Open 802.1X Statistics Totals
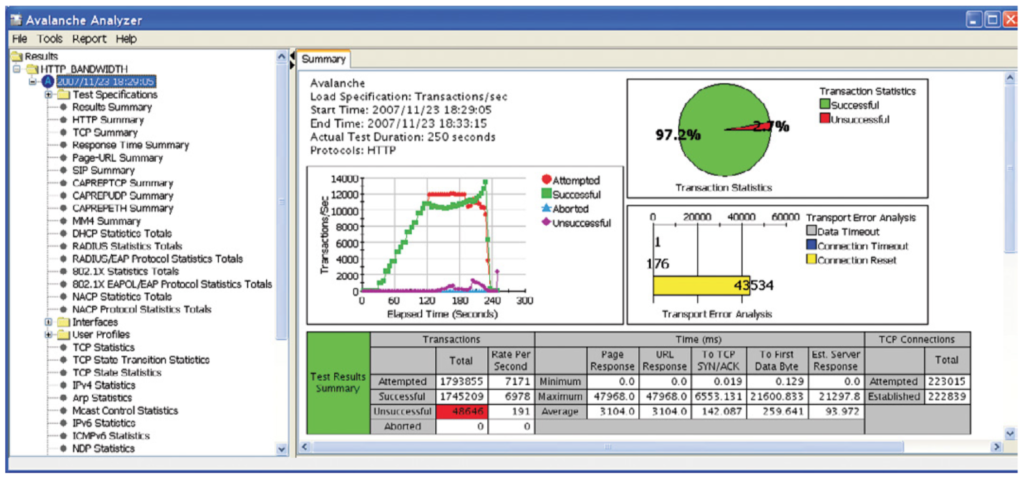1024x479 pixels. tap(125, 271)
